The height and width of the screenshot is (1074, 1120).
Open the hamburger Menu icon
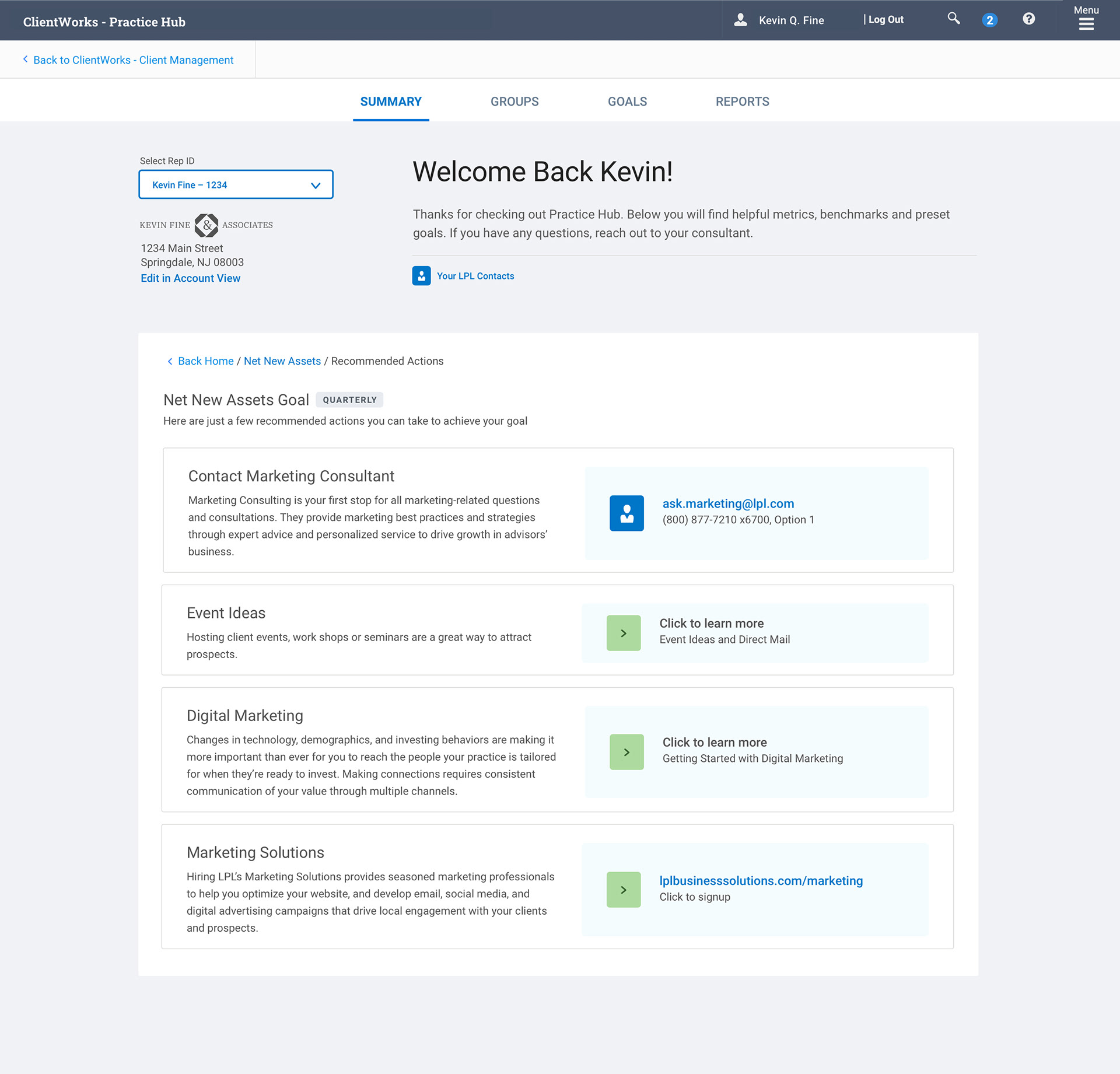pyautogui.click(x=1086, y=24)
